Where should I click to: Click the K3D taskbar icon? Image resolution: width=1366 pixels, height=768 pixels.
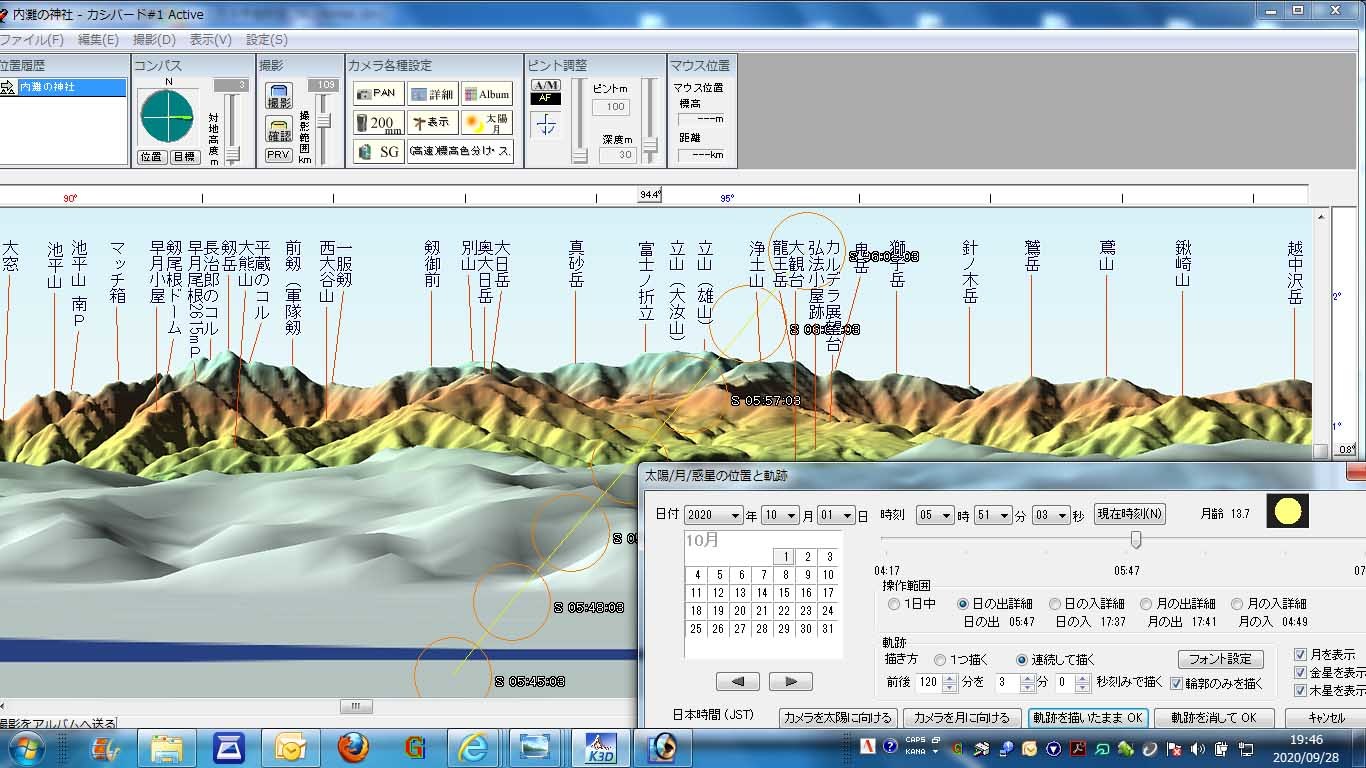tap(600, 748)
